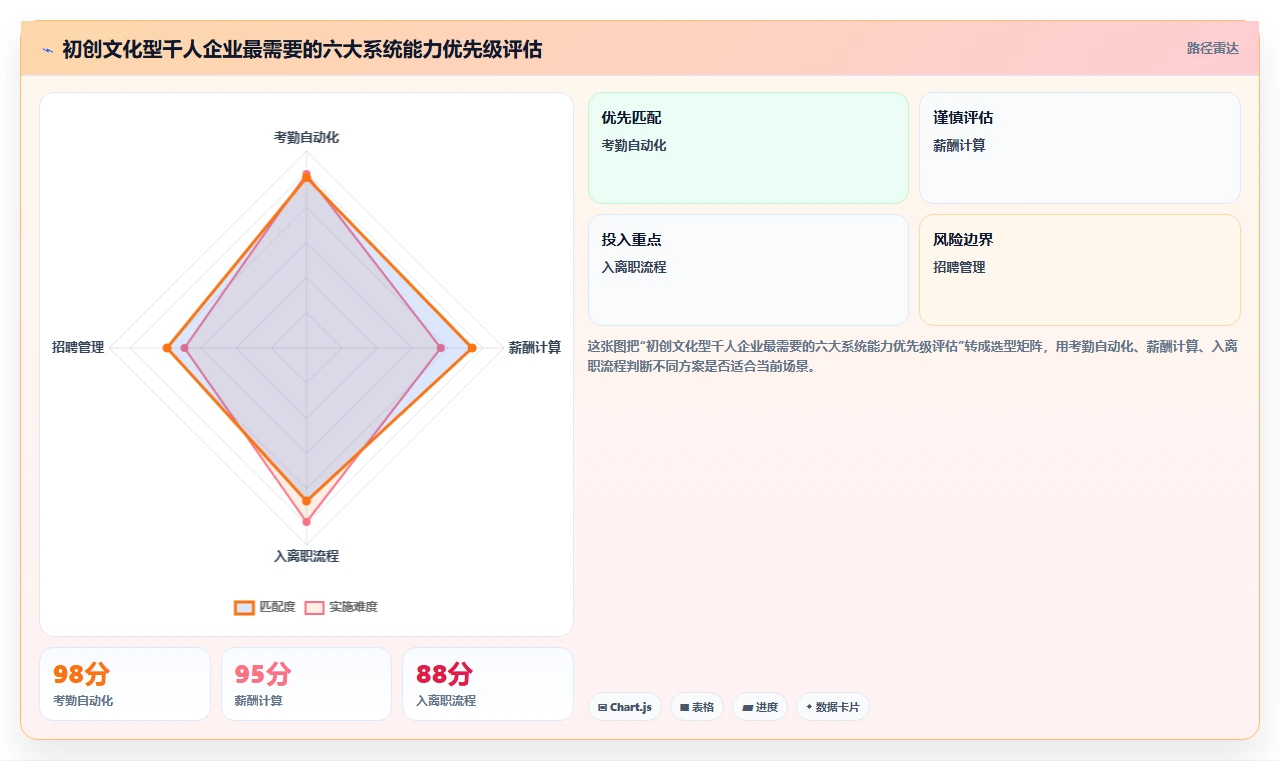Click the pink data point near 入离职流程

pos(306,522)
